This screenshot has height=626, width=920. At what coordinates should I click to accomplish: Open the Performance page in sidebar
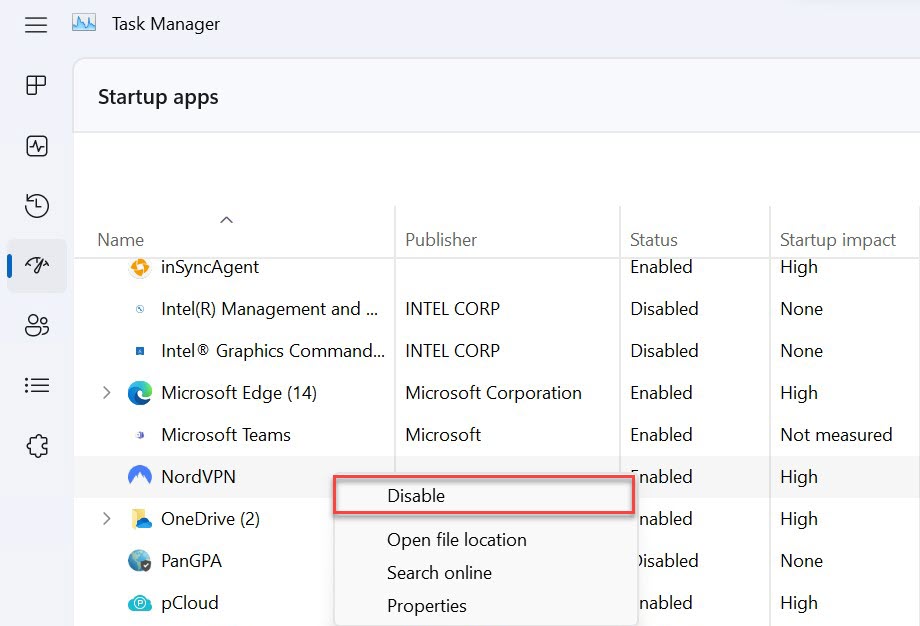tap(36, 145)
